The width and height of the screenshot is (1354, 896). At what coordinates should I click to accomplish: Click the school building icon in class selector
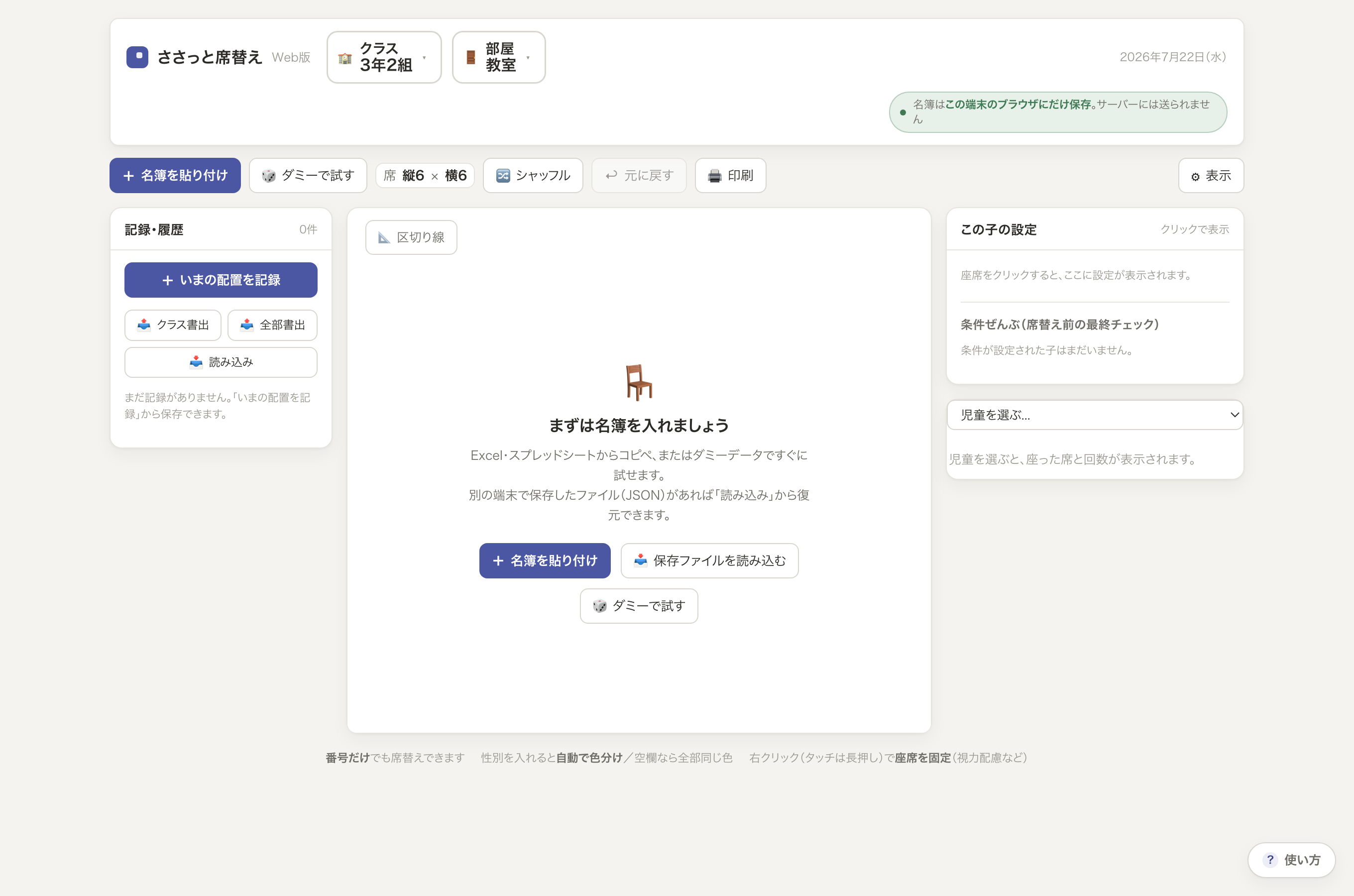point(345,58)
